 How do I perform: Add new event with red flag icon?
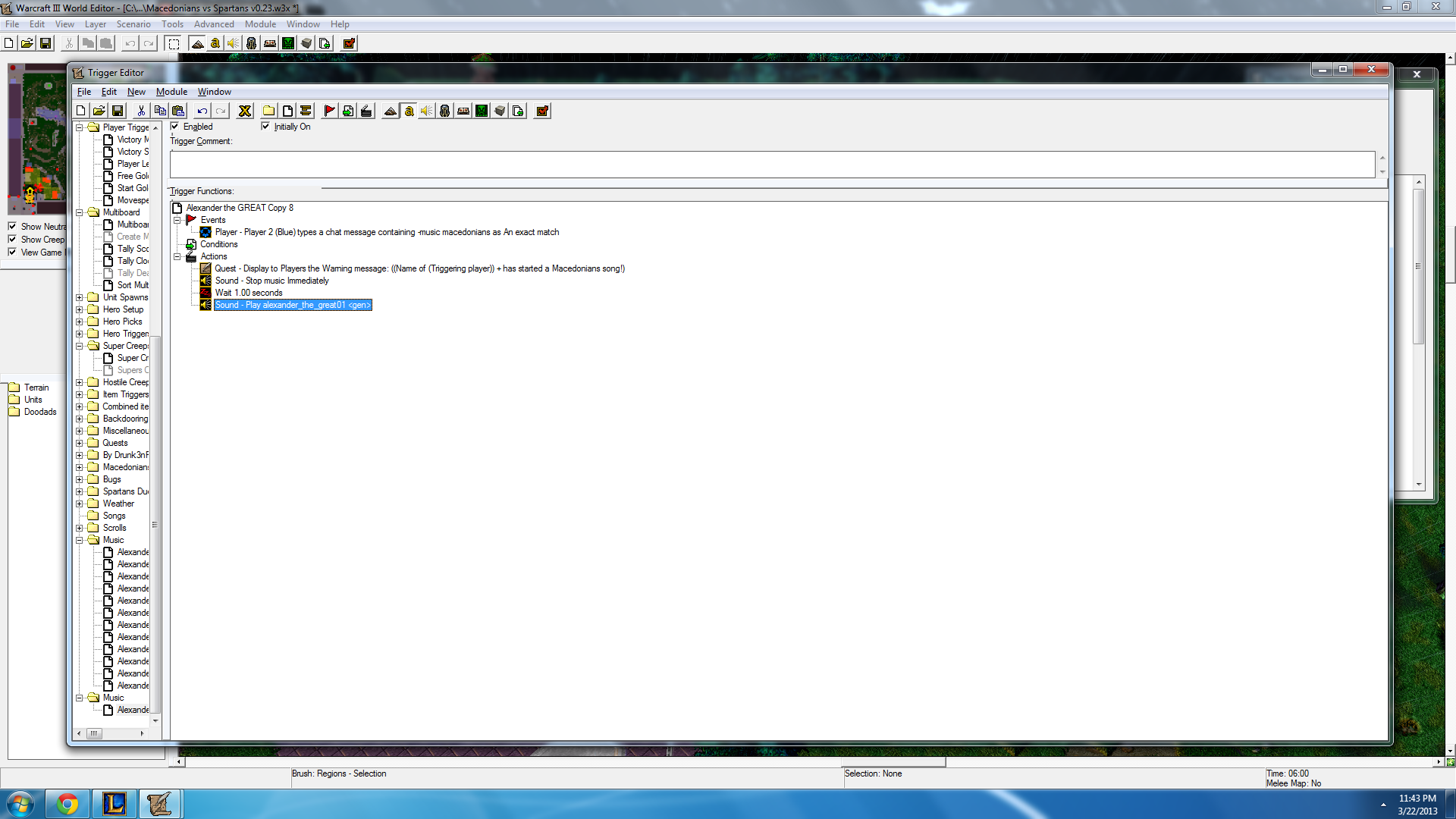(x=329, y=111)
